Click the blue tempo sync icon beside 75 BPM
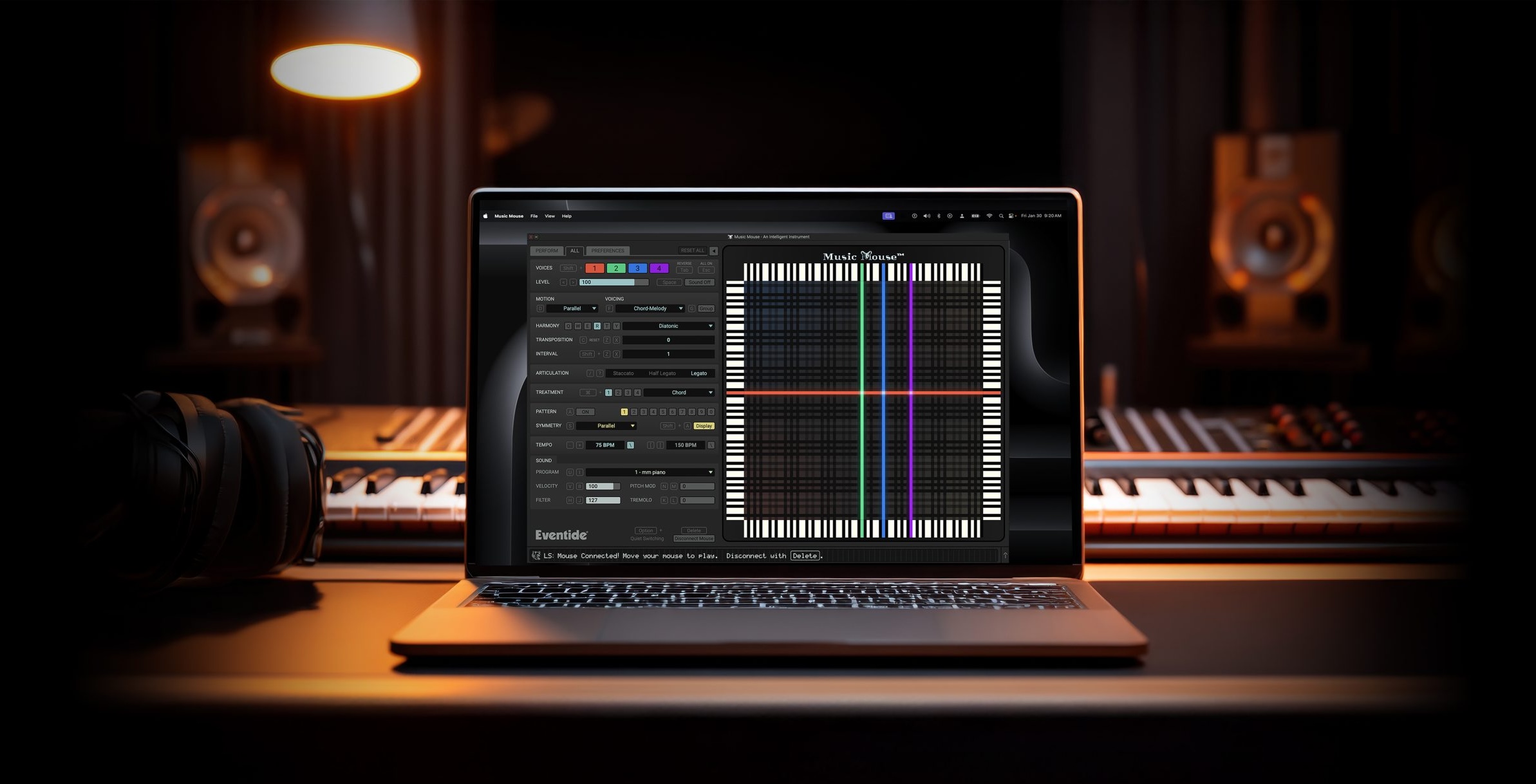 click(x=630, y=445)
